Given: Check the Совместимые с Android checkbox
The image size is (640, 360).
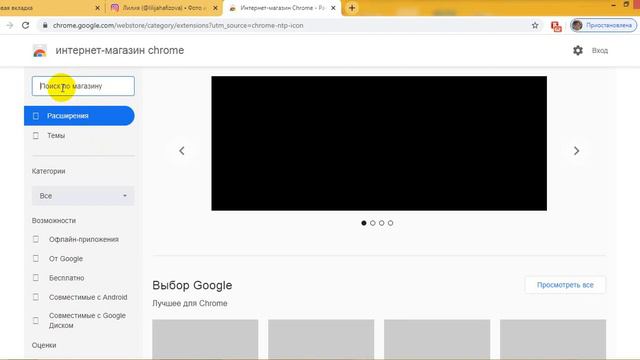Looking at the screenshot, I should (x=36, y=297).
